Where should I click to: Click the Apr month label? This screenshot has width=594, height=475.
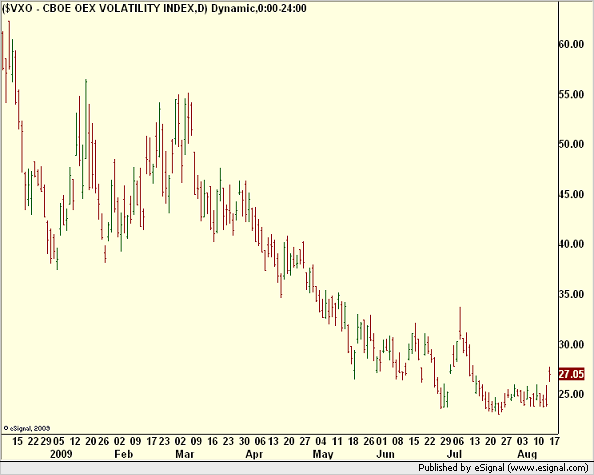pos(254,454)
